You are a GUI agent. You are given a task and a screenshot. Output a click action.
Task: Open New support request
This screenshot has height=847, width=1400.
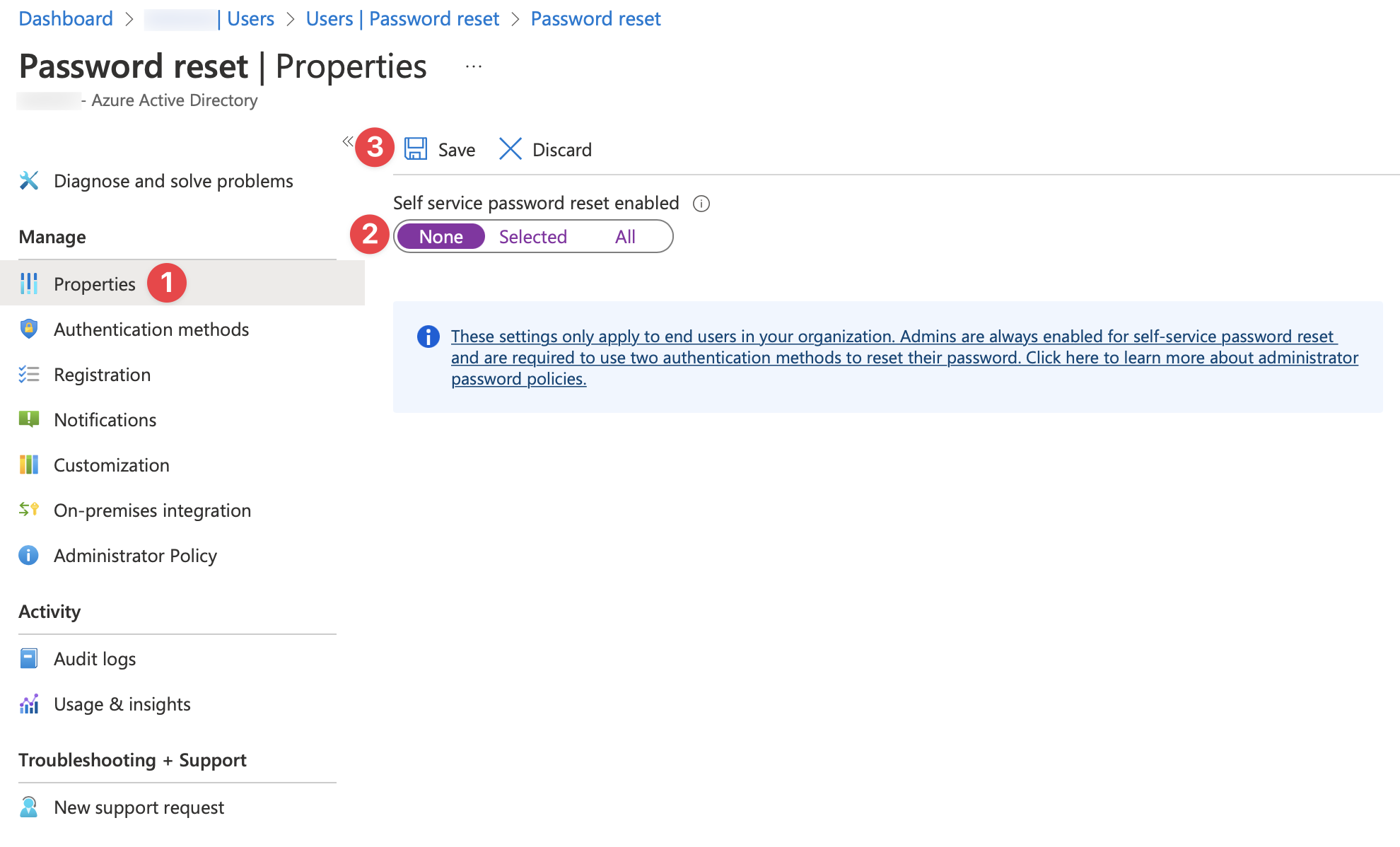click(x=139, y=807)
